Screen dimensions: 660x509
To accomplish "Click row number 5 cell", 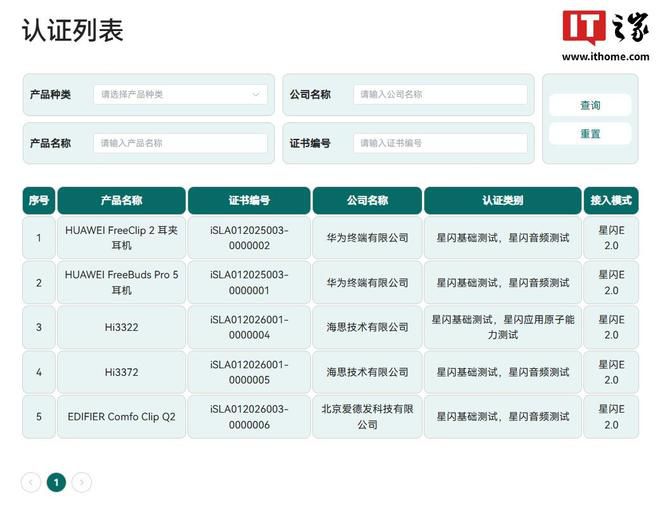I will [39, 417].
